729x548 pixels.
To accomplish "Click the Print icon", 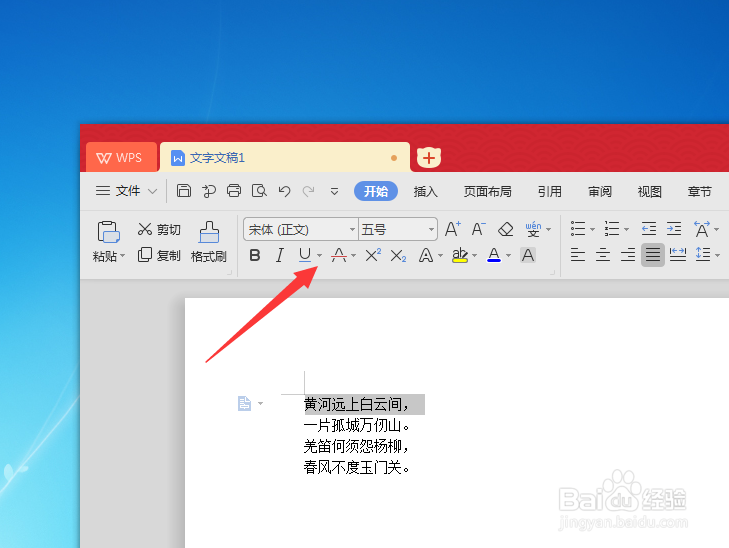I will point(234,191).
